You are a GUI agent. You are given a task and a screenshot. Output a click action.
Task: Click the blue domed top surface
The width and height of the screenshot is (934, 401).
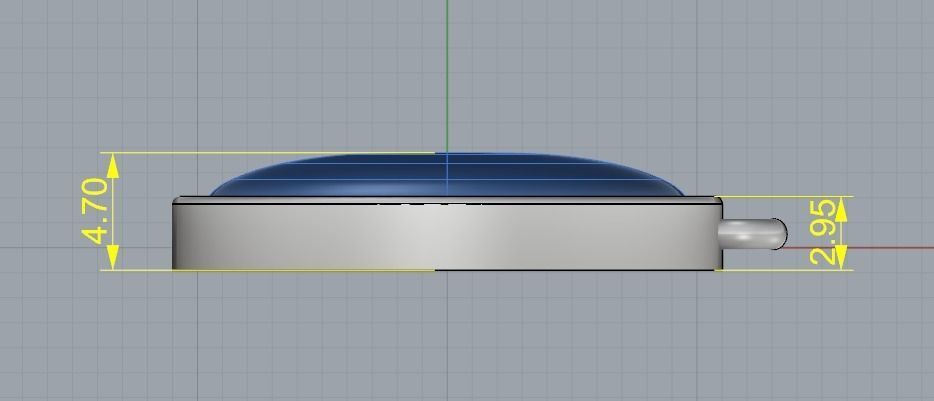(x=447, y=175)
